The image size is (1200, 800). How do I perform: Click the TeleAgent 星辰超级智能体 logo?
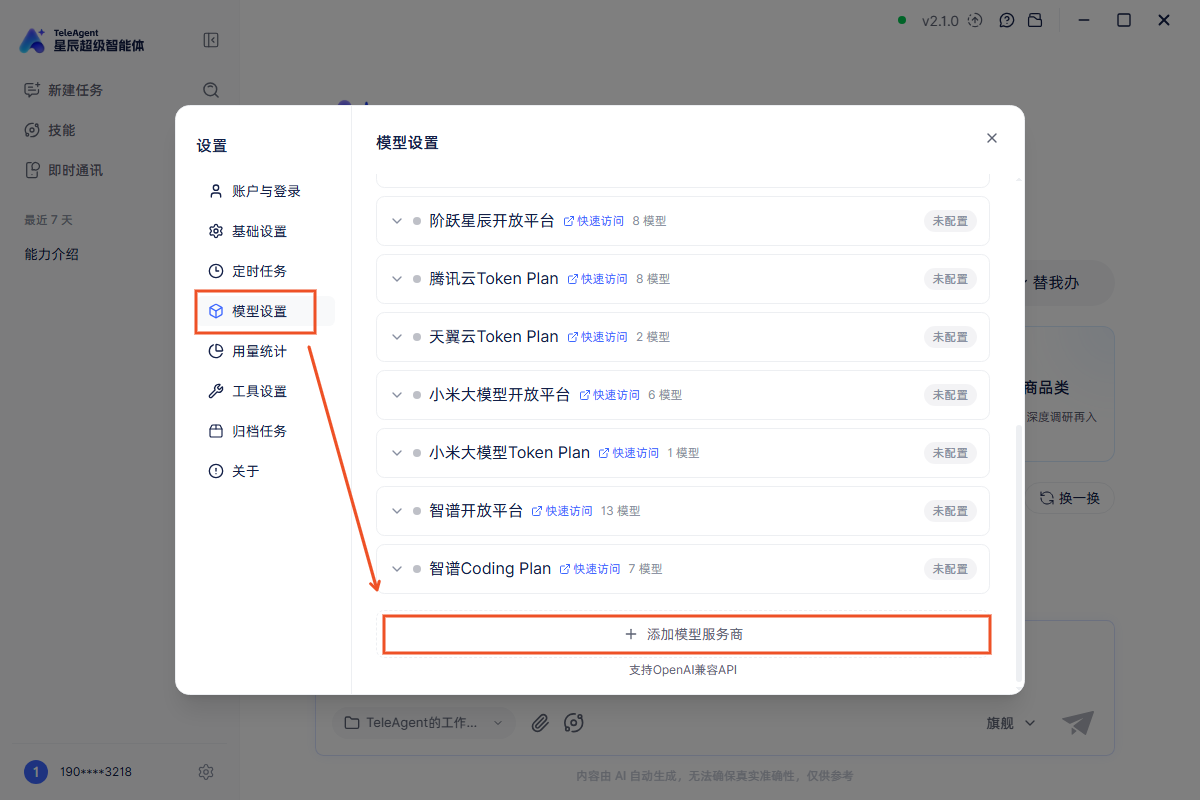(82, 40)
